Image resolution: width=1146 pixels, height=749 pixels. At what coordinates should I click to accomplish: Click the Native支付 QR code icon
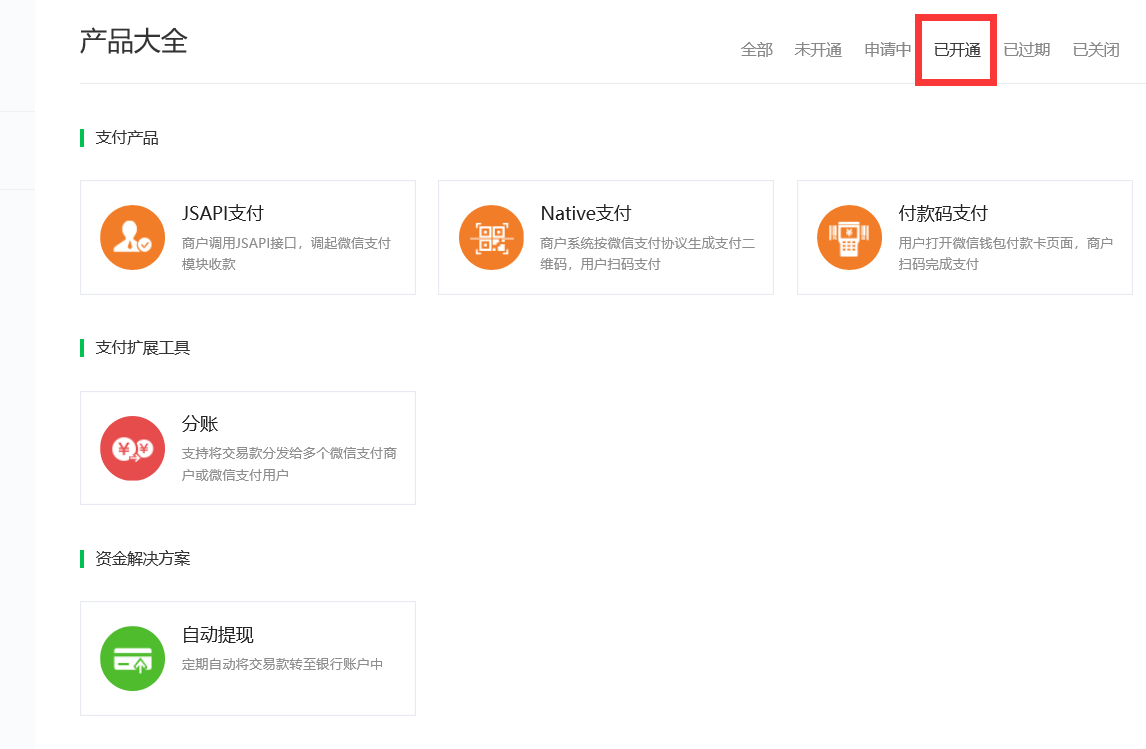pyautogui.click(x=491, y=237)
